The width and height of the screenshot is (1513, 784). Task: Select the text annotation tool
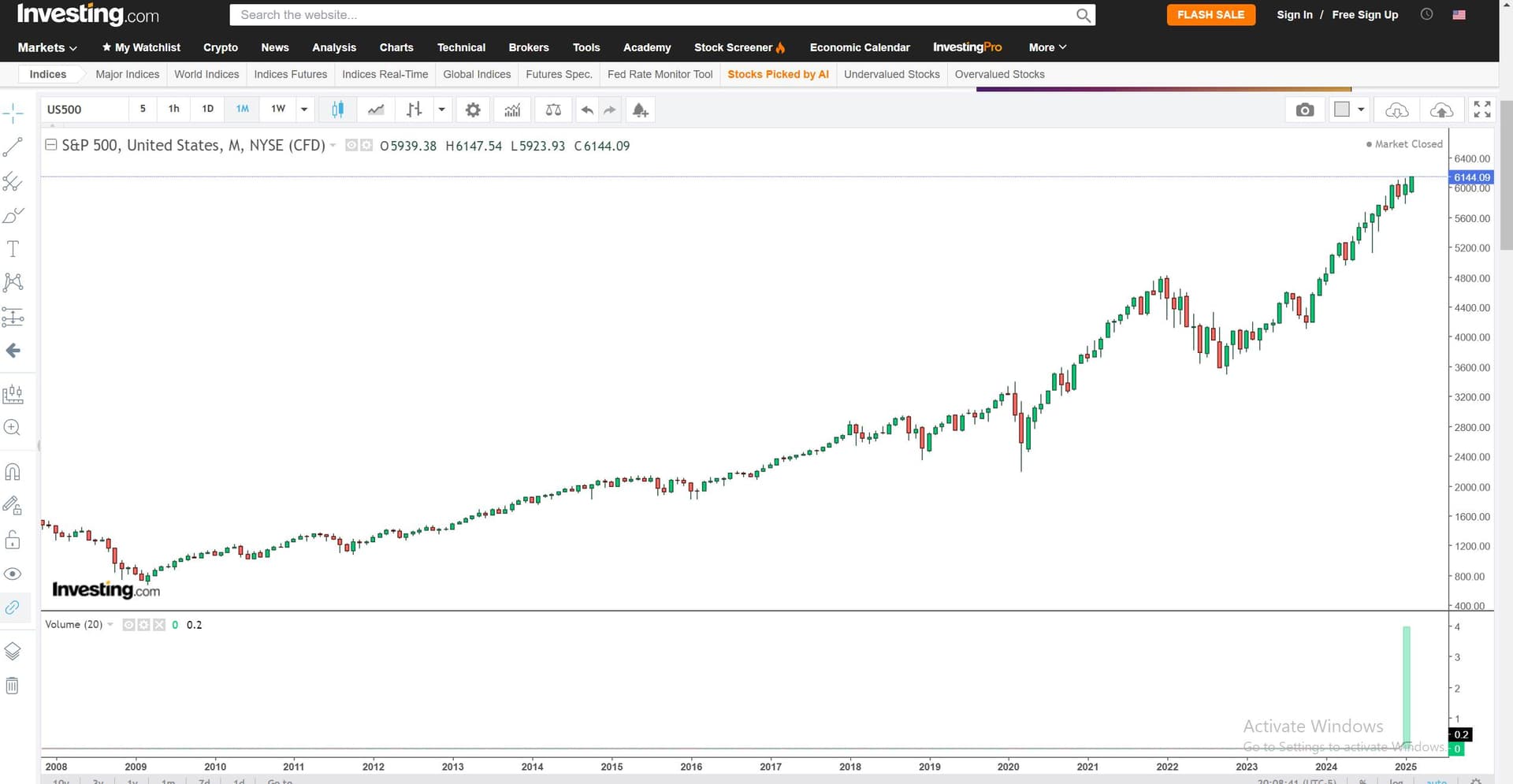click(x=13, y=249)
